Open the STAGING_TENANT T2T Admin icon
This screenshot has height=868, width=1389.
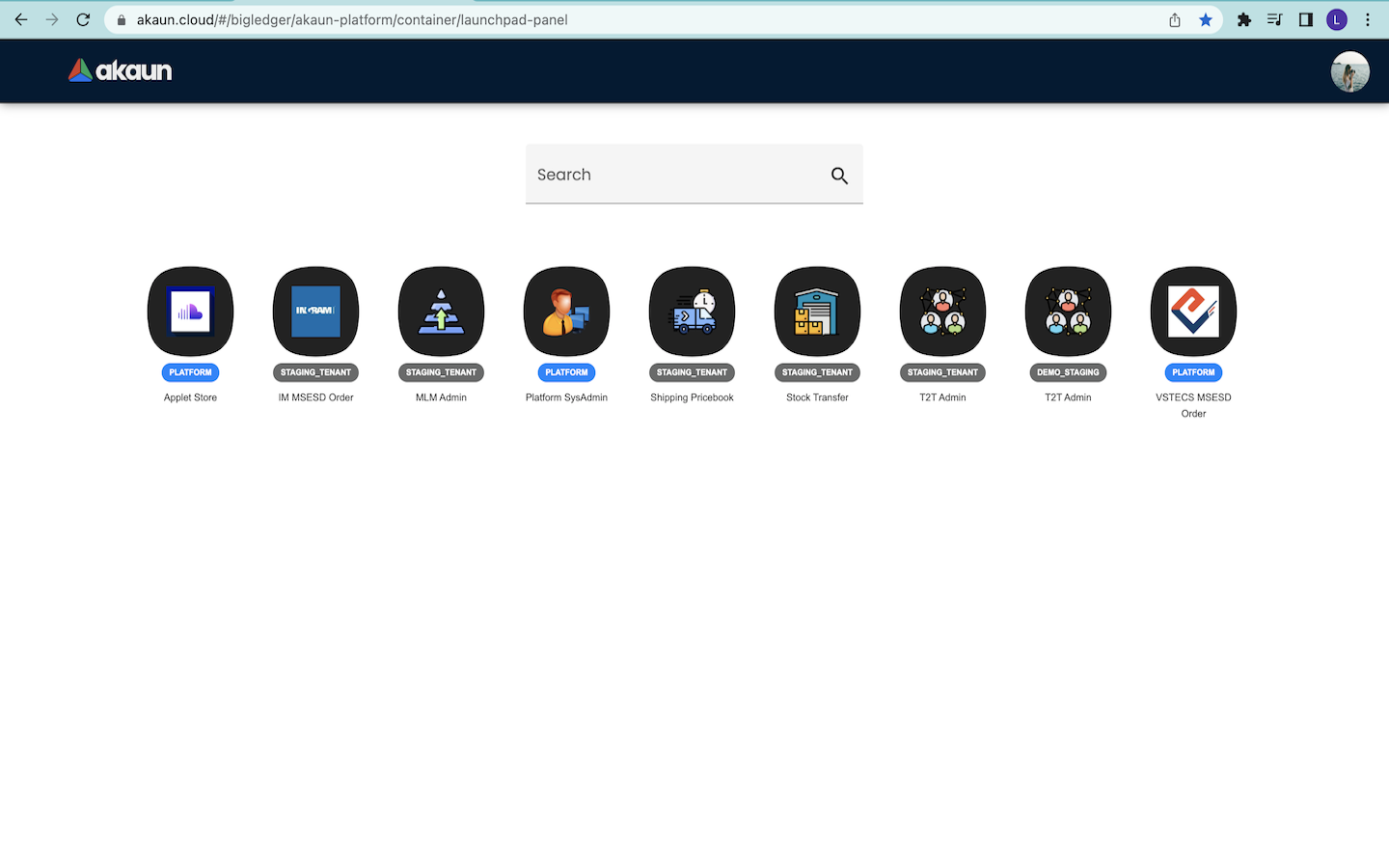pos(942,312)
